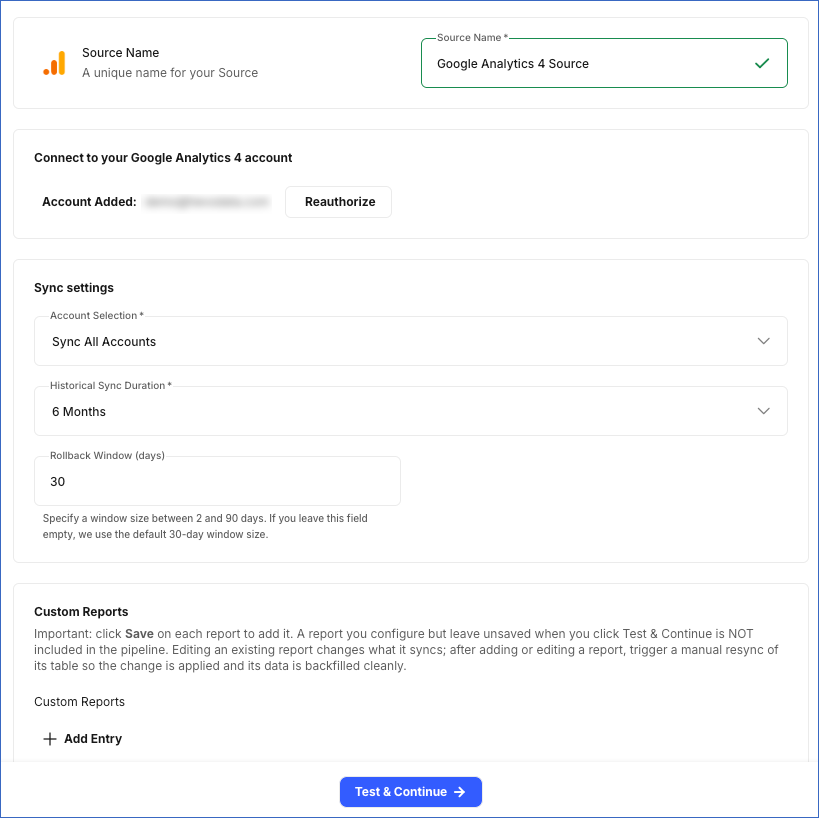Image resolution: width=819 pixels, height=818 pixels.
Task: Focus the Rollback Window days field
Action: pyautogui.click(x=217, y=481)
